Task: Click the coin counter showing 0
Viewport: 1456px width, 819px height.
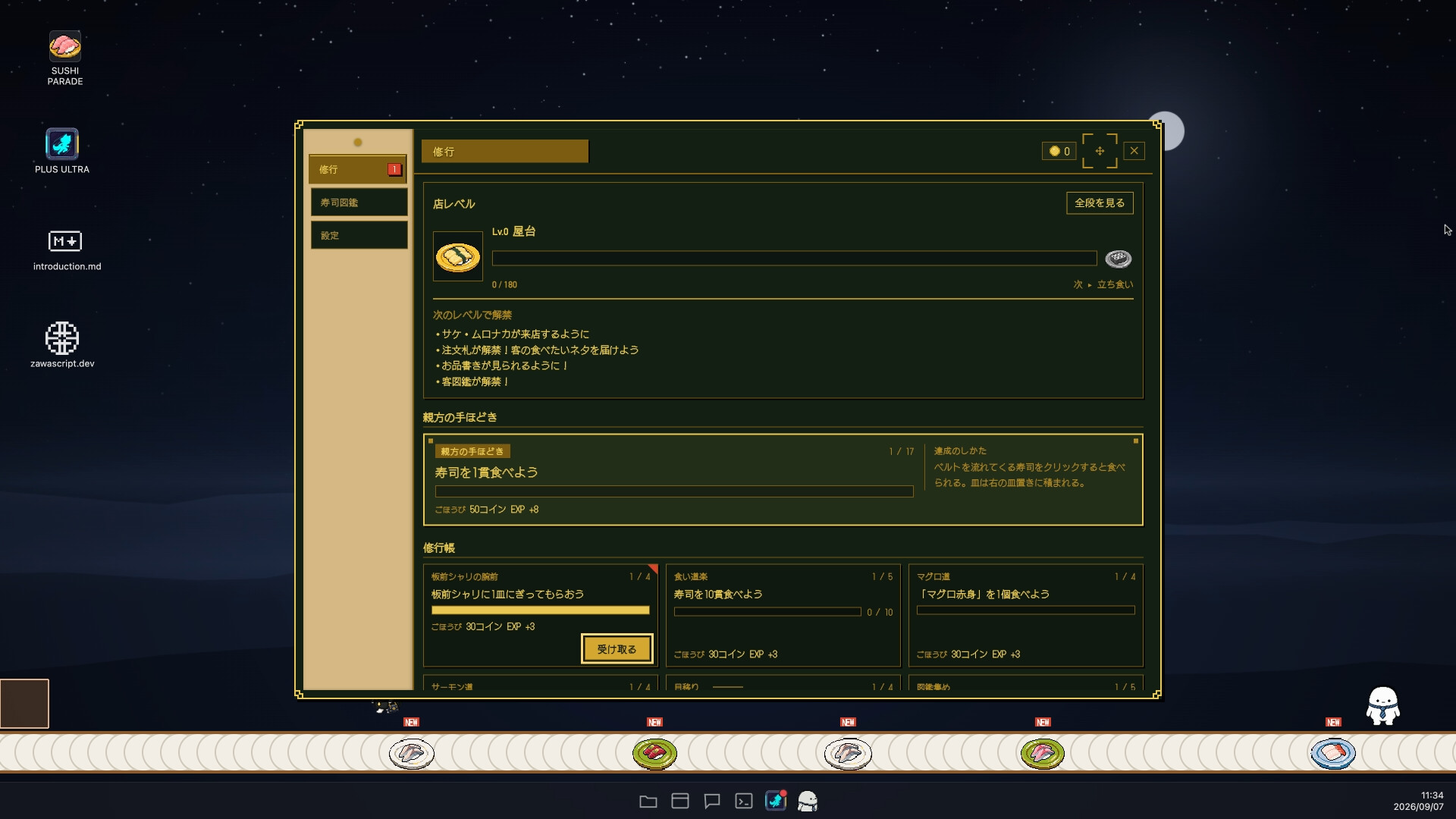Action: pos(1059,151)
